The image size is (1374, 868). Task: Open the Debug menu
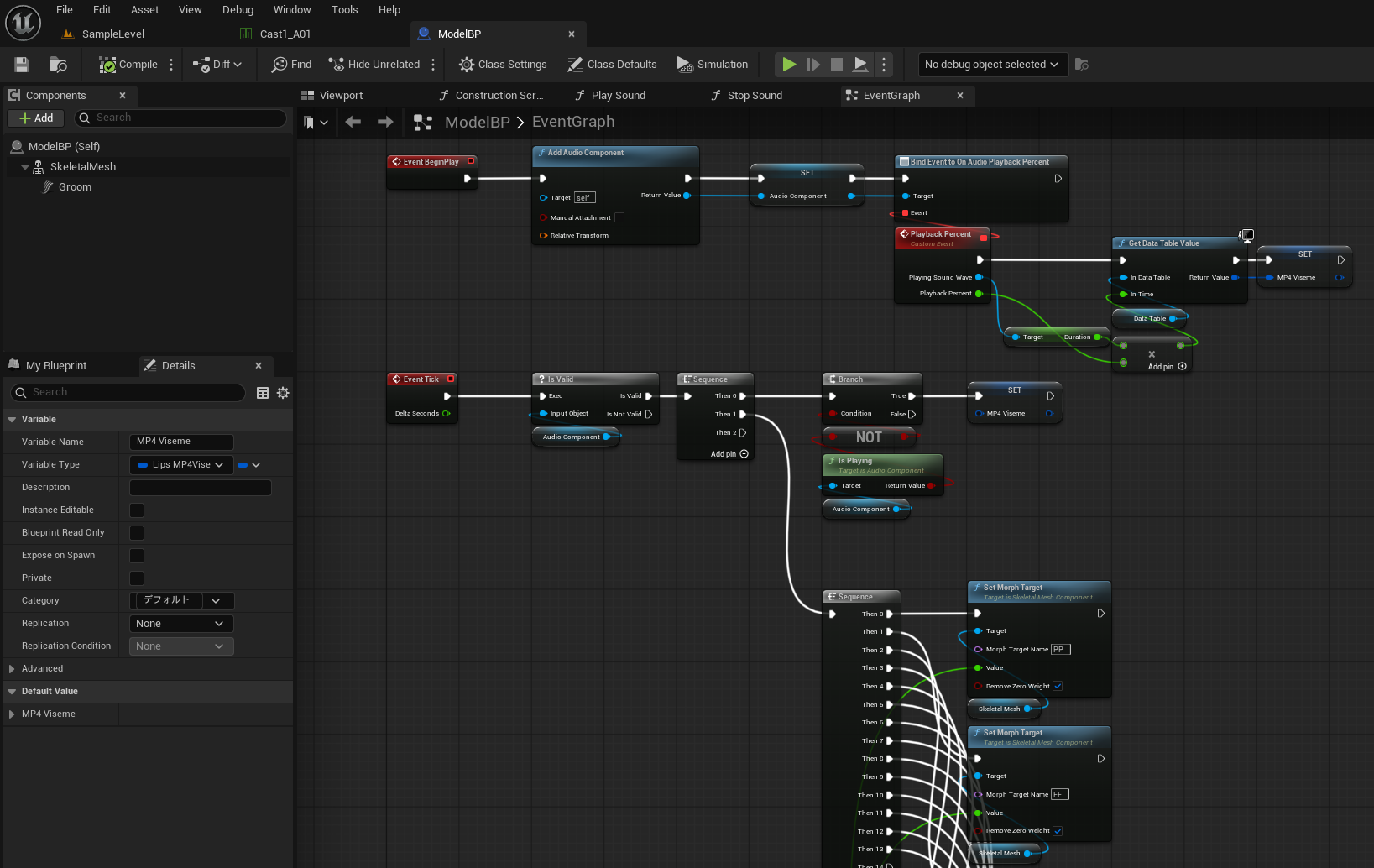238,10
